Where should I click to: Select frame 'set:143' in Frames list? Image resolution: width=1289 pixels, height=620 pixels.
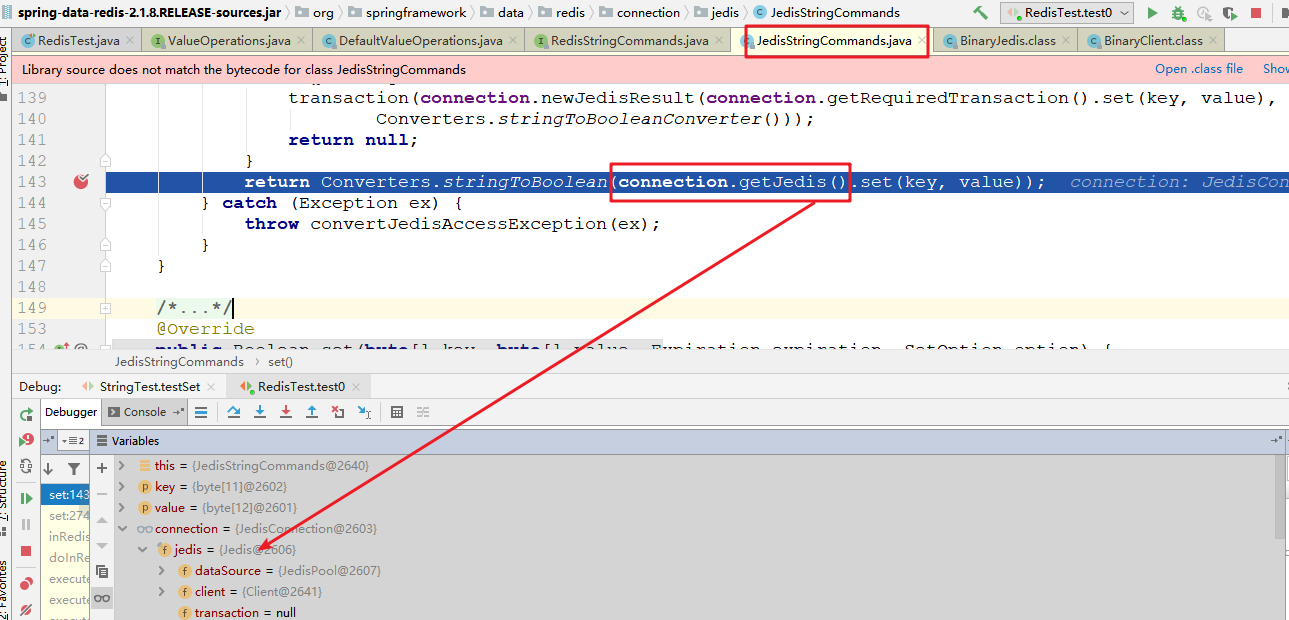pos(66,495)
